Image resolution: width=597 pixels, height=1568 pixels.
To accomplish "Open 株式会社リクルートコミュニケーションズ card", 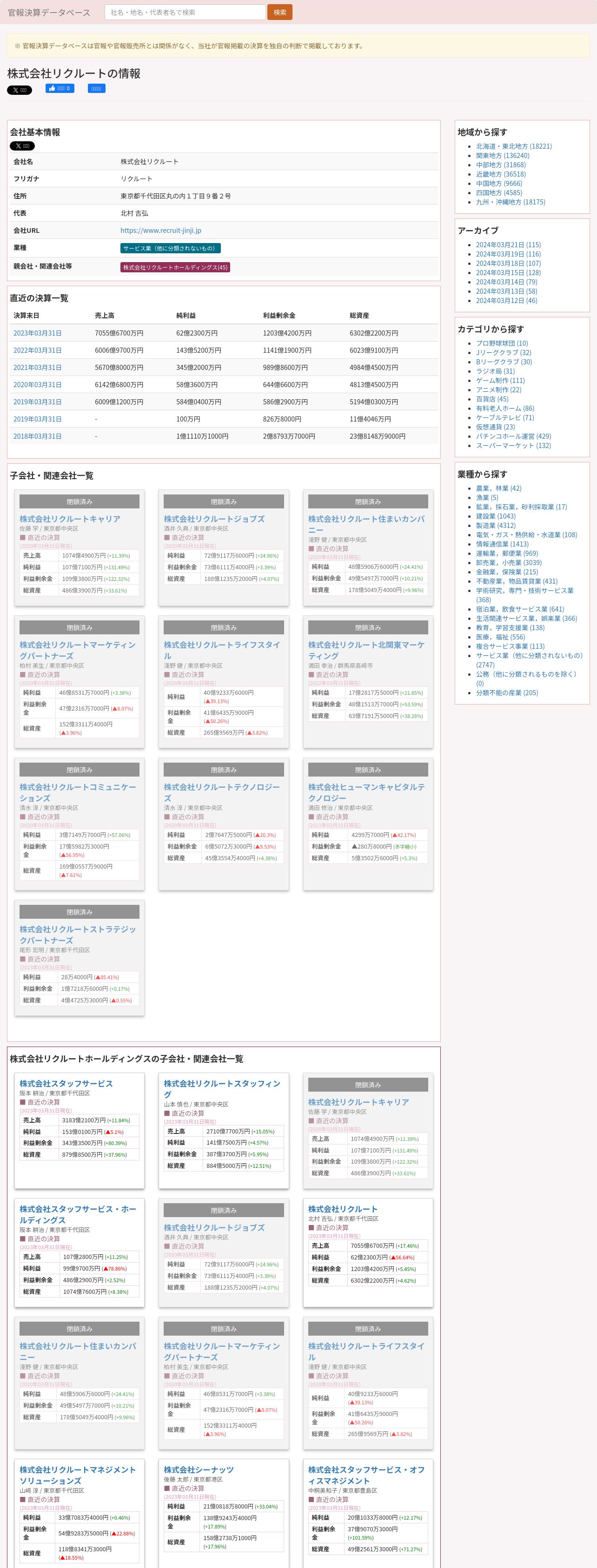I will tap(77, 792).
